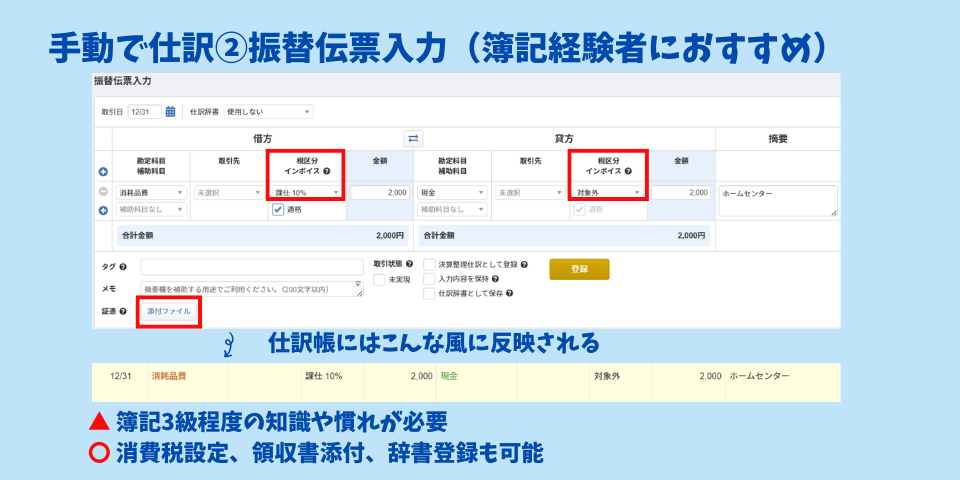Click 消耗品費 in the journal row
960x480 pixels.
pos(168,376)
